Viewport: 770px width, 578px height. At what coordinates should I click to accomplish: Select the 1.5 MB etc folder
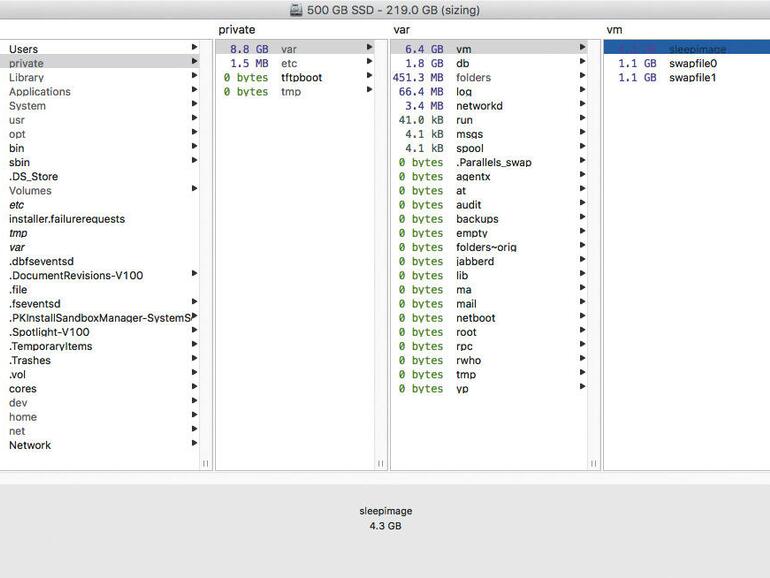tap(295, 63)
